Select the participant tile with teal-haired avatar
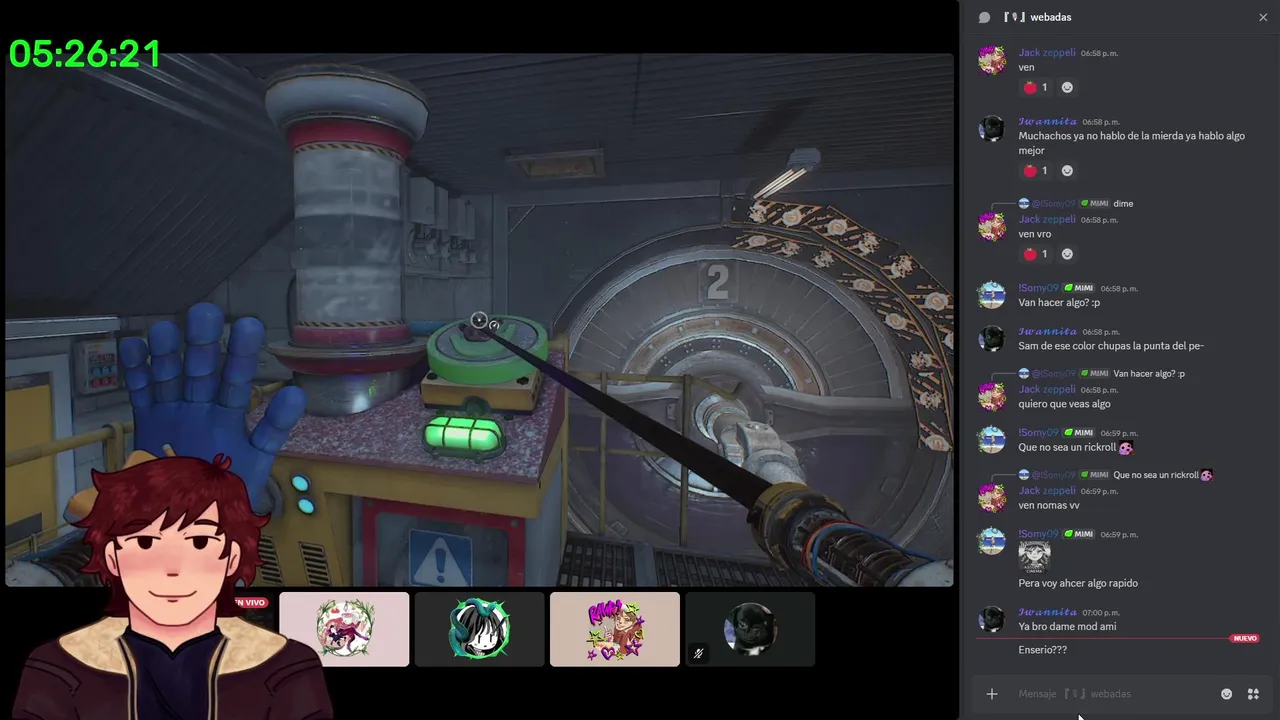Screen dimensions: 1280x720 pyautogui.click(x=480, y=629)
